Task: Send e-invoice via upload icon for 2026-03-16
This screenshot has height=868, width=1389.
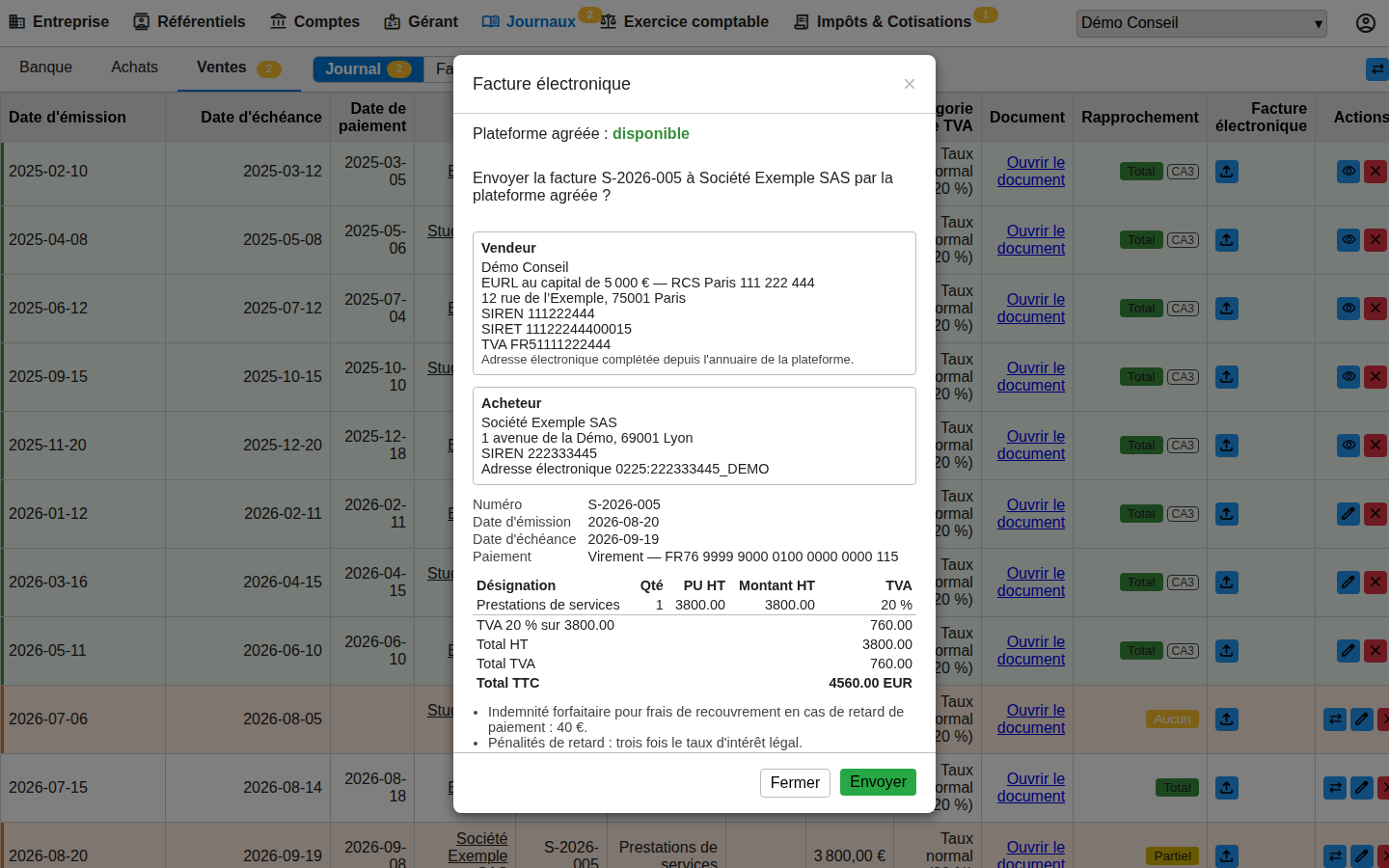Action: 1226,583
